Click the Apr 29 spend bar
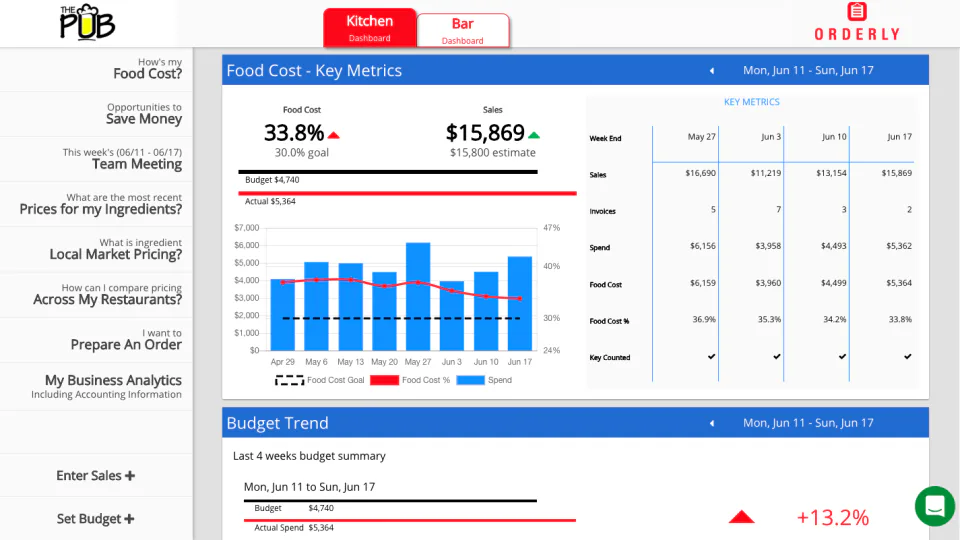960x540 pixels. pyautogui.click(x=283, y=315)
